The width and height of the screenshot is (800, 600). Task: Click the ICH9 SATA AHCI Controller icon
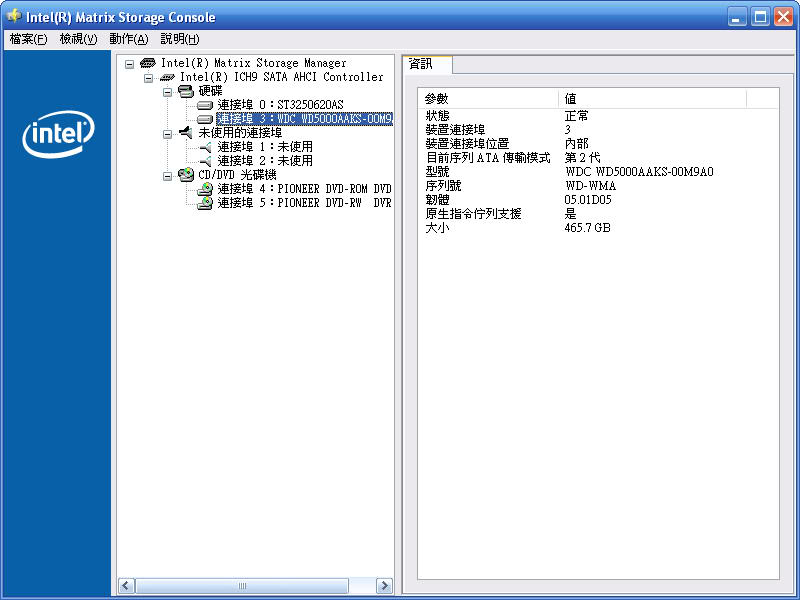point(167,78)
